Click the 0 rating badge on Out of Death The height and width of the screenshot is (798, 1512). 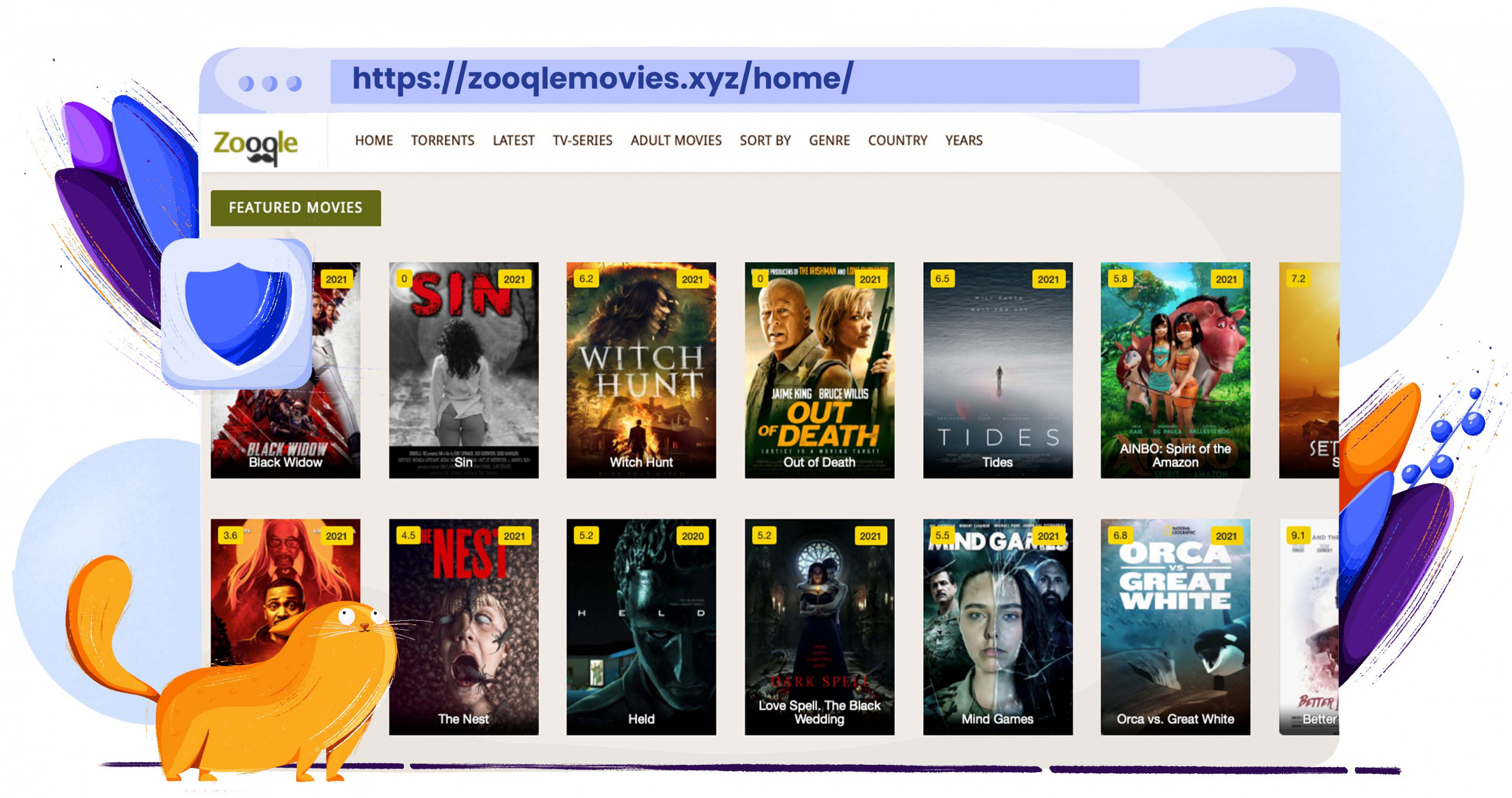760,278
